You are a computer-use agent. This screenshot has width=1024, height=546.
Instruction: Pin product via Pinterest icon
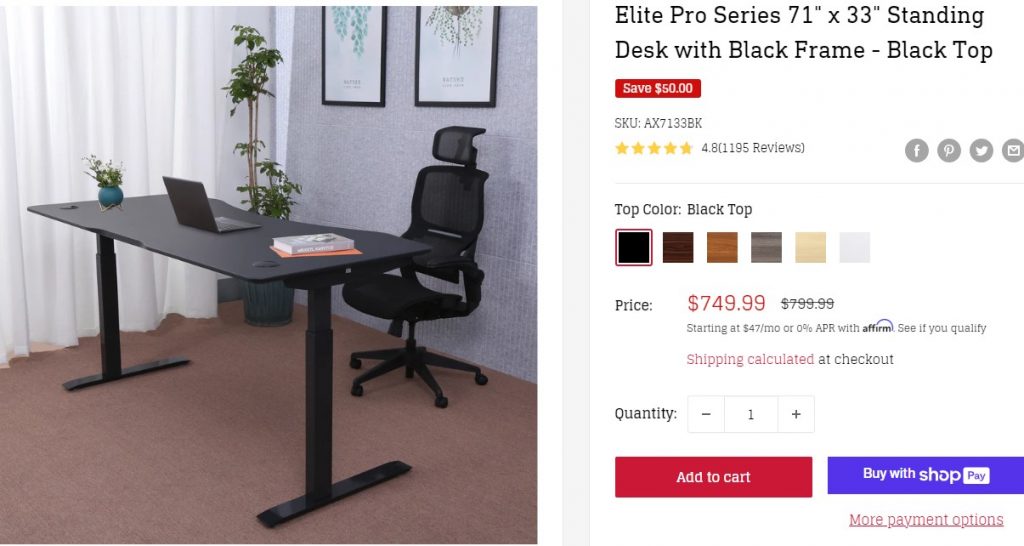pos(949,151)
